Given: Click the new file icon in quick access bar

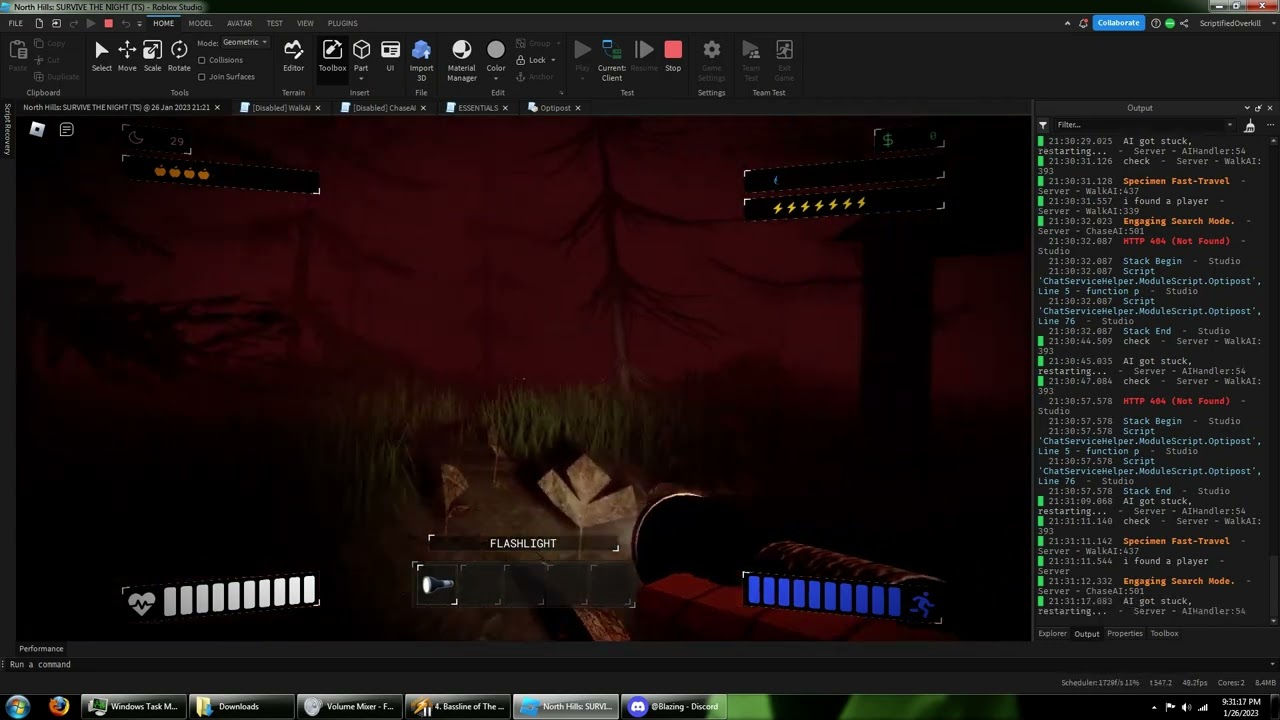Looking at the screenshot, I should tap(39, 23).
